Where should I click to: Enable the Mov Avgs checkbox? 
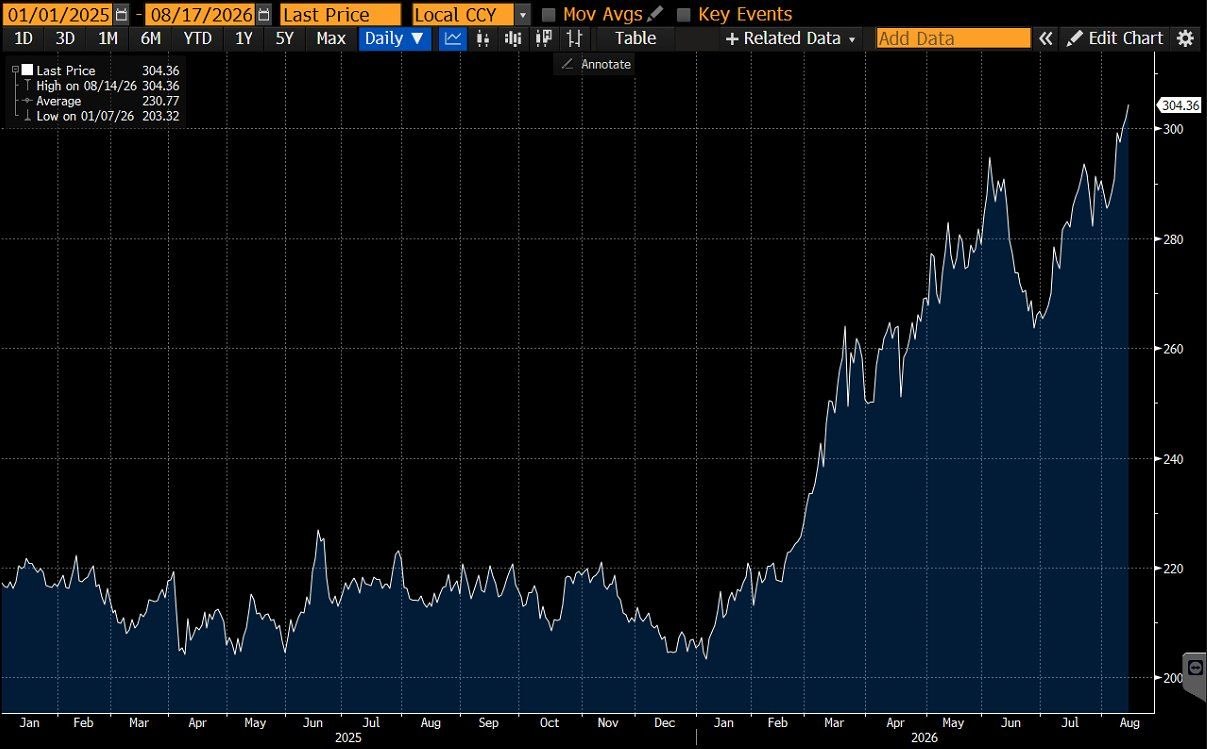click(x=548, y=14)
